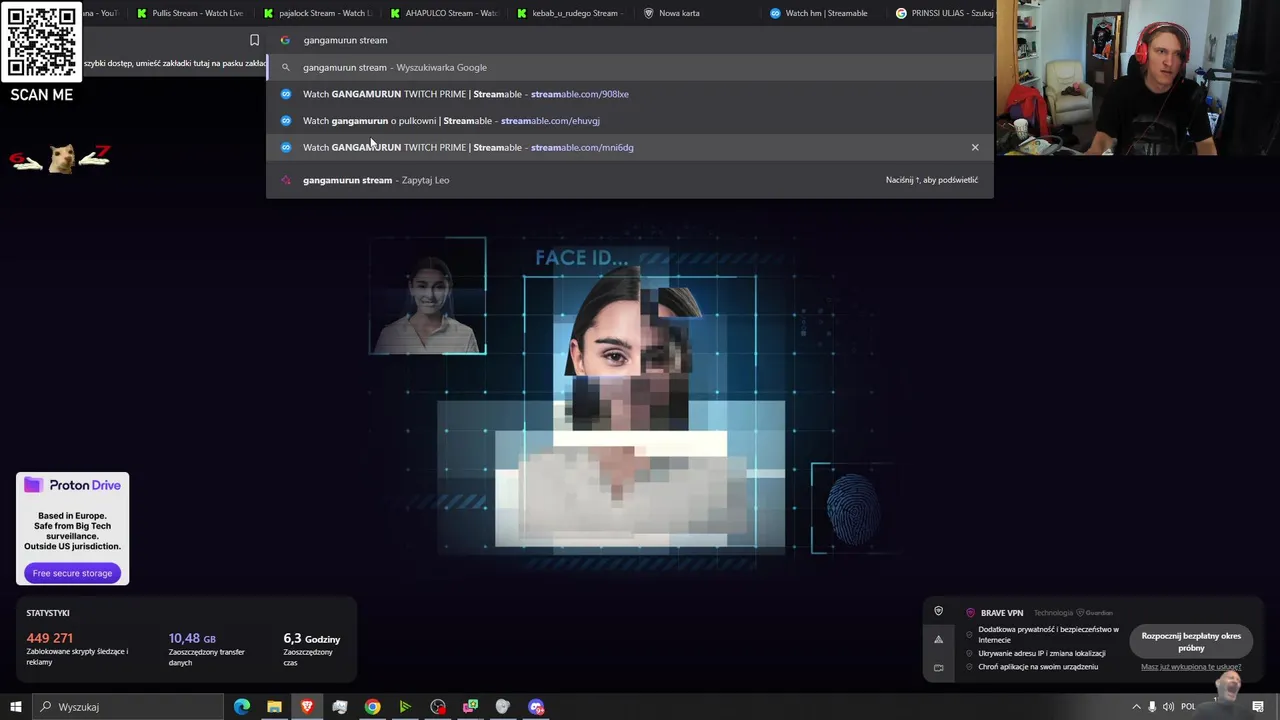Click the Leo icon in suggestions
Viewport: 1280px width, 720px height.
click(x=285, y=180)
